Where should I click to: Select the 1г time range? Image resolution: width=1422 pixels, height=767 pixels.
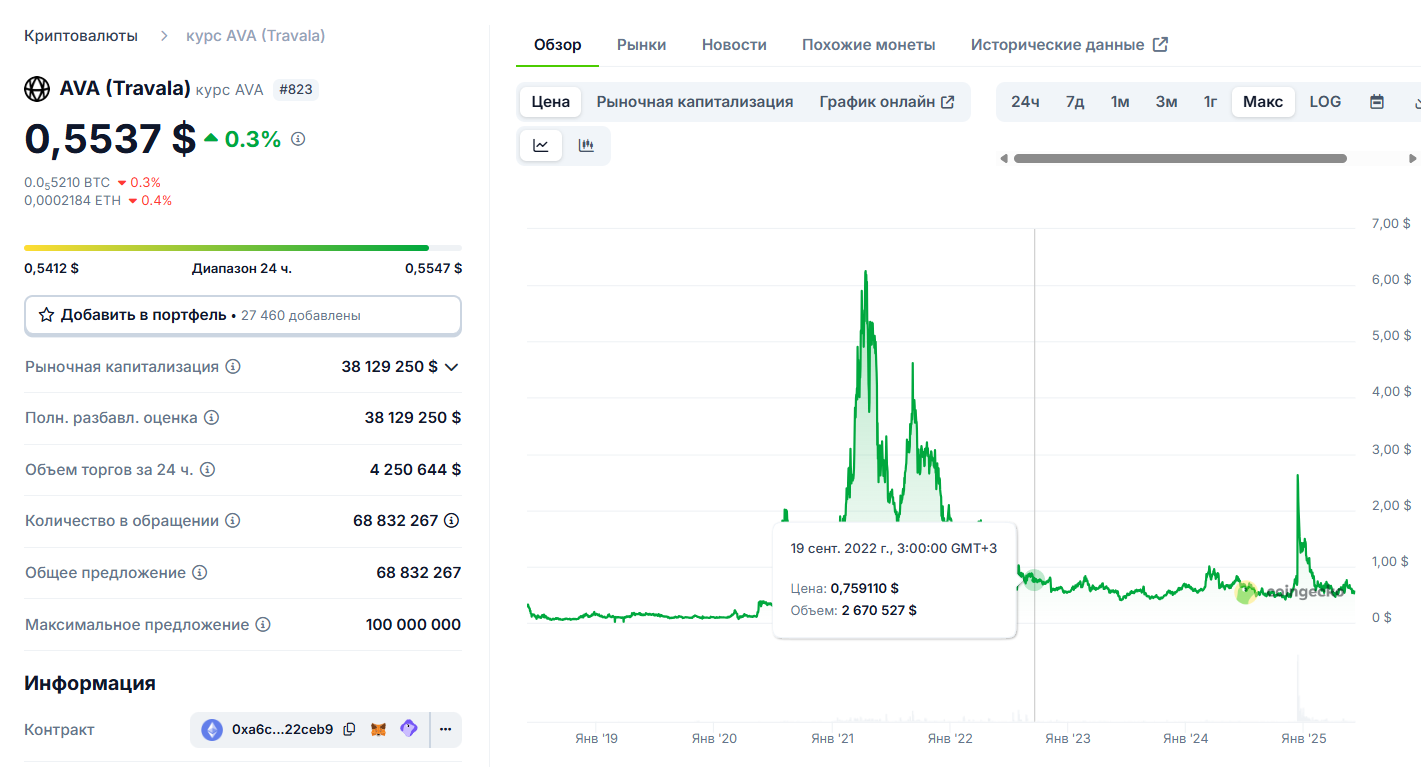tap(1210, 102)
